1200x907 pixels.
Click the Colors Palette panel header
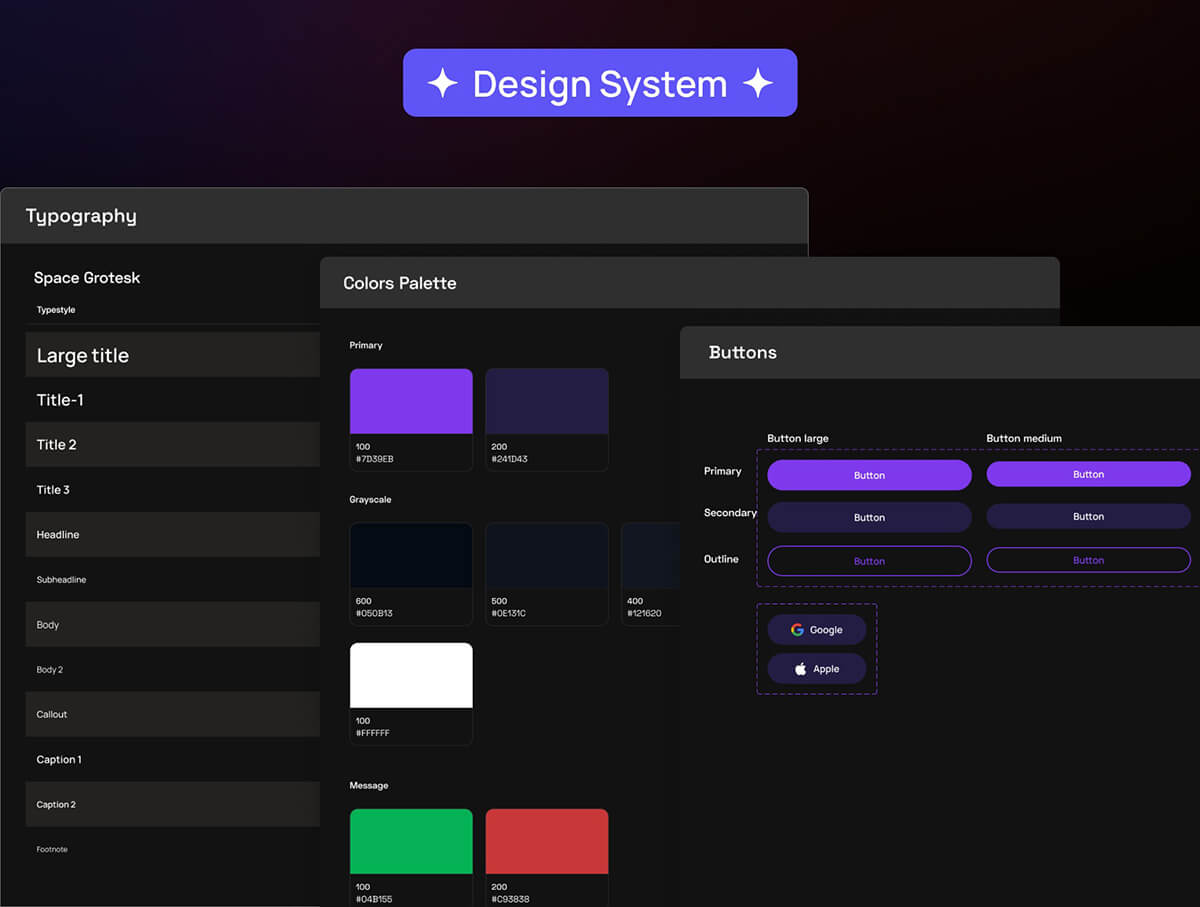[689, 283]
